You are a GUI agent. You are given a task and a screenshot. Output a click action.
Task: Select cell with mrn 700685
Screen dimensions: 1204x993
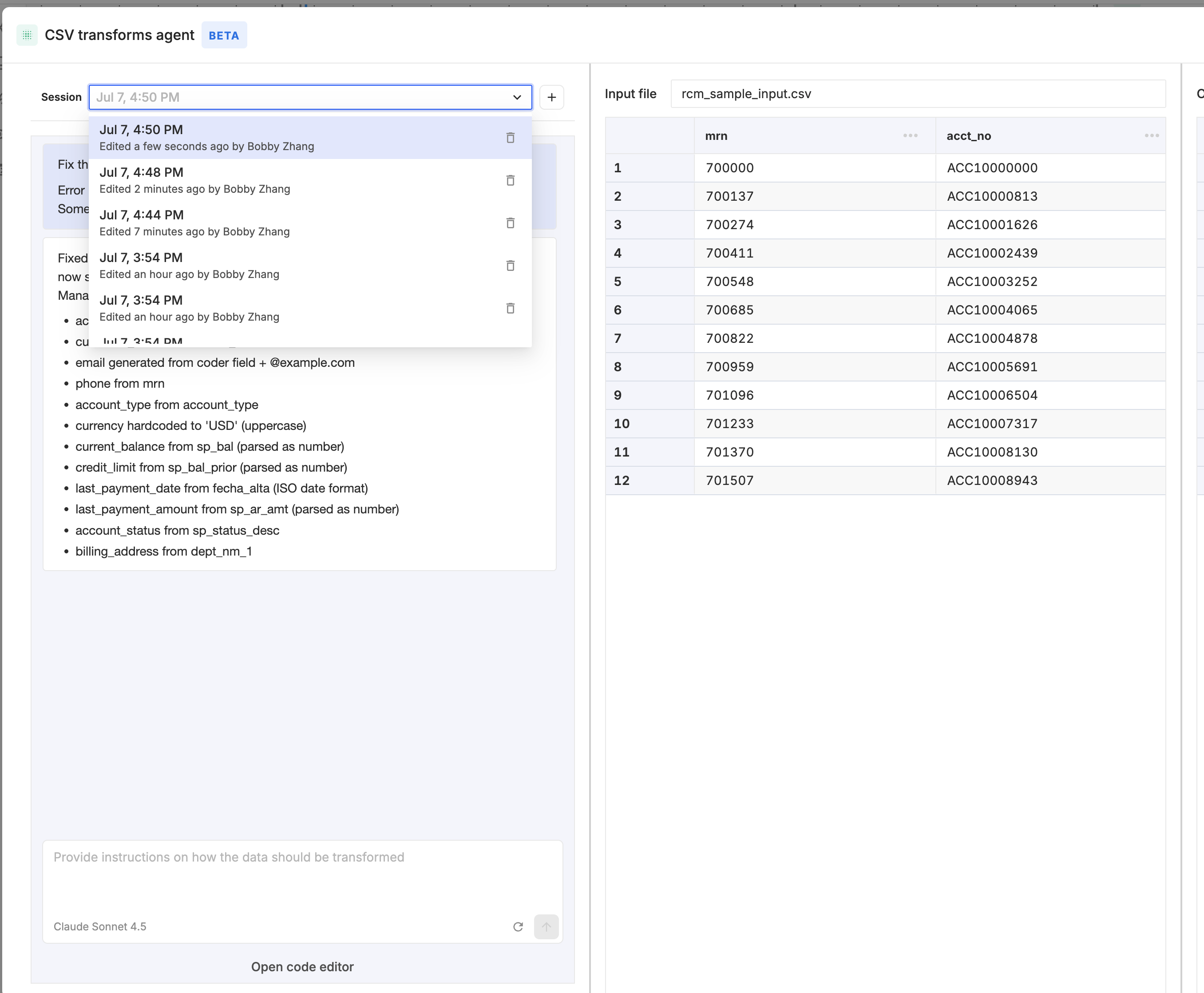click(815, 310)
